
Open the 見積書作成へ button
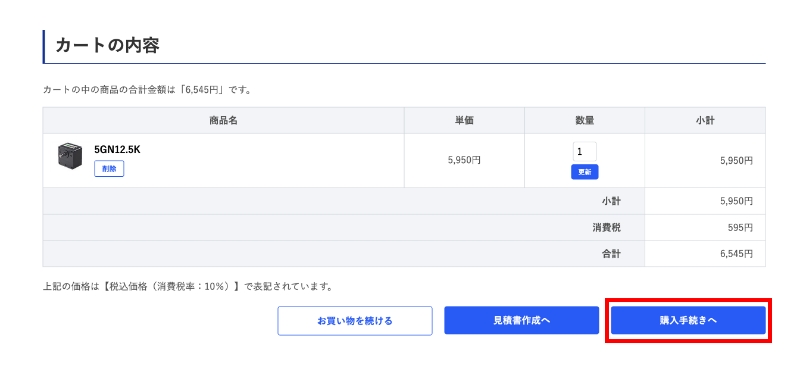point(521,320)
